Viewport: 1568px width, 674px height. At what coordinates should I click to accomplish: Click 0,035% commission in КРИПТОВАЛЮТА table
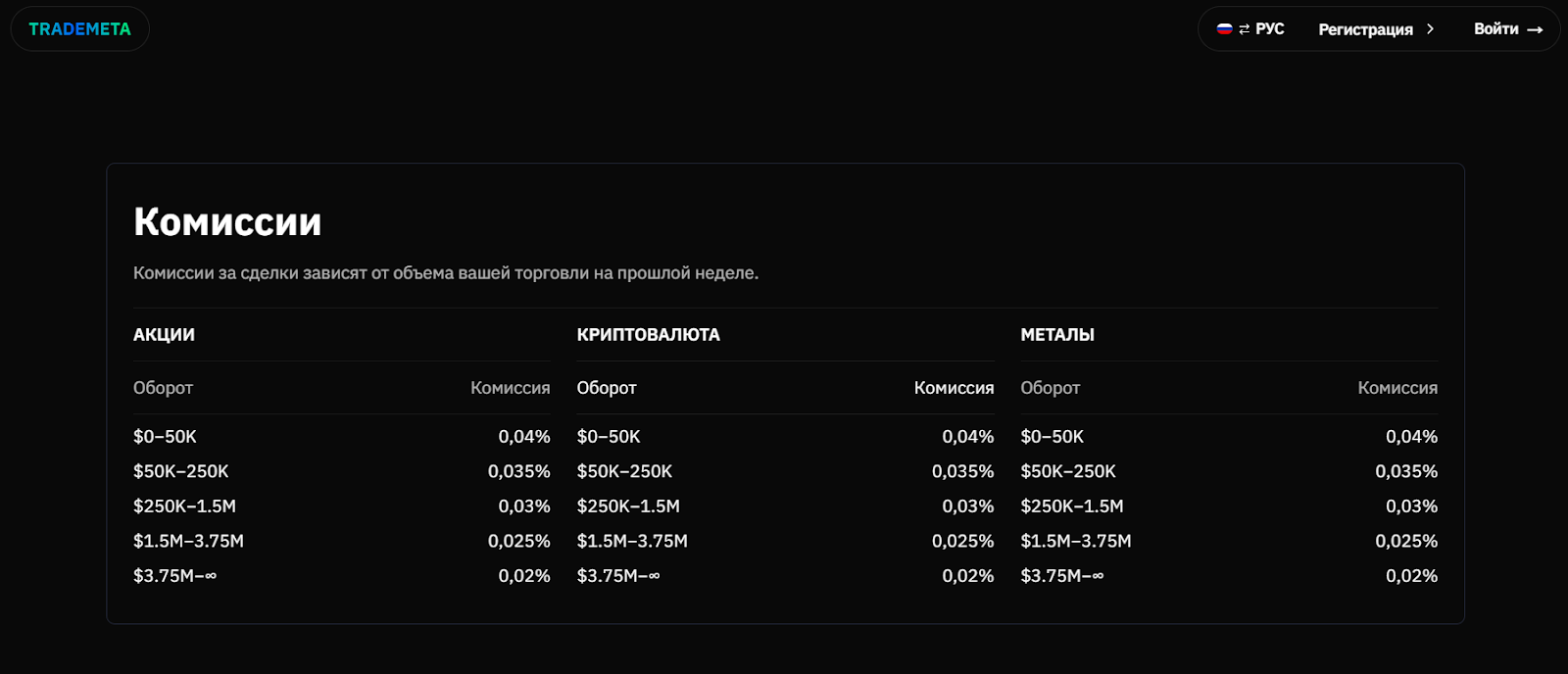pos(963,471)
